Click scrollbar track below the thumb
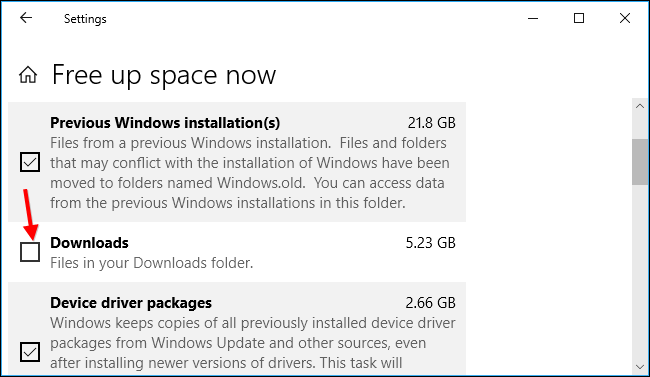This screenshot has width=650, height=377. (x=640, y=272)
